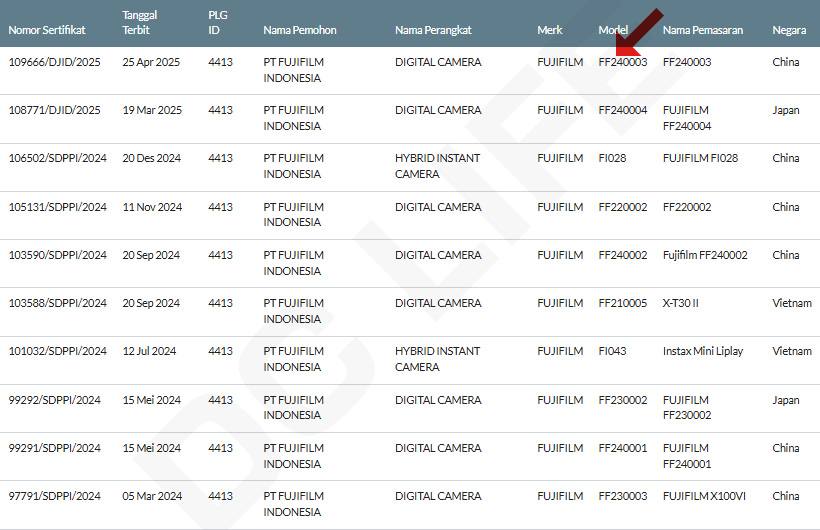The width and height of the screenshot is (820, 530).
Task: Click Japan in the FF230002 row
Action: coord(785,400)
